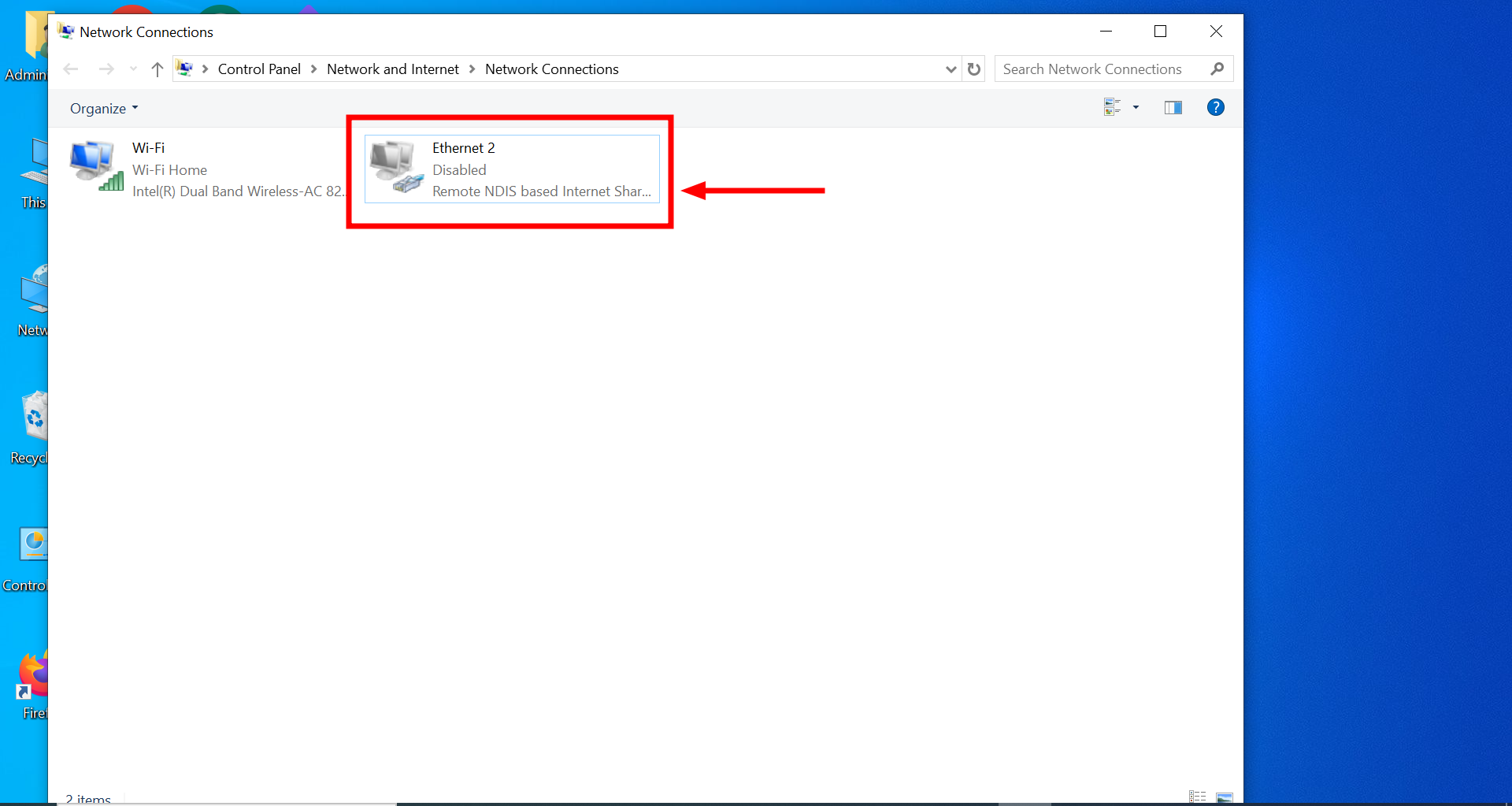The width and height of the screenshot is (1512, 806).
Task: Select the Wi-Fi connection icon
Action: pyautogui.click(x=94, y=163)
